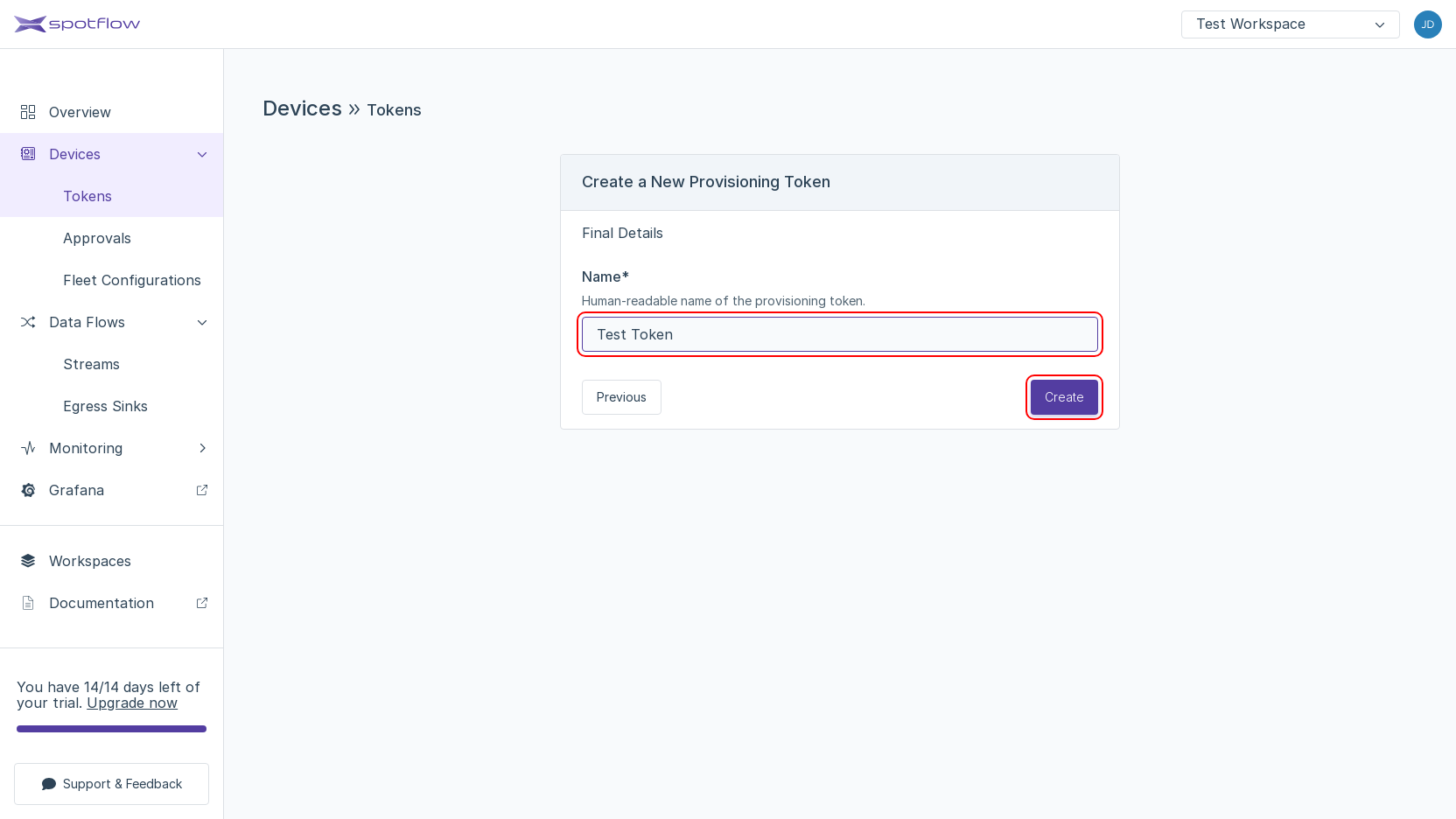1456x819 pixels.
Task: Select Tokens in the sidebar
Action: click(x=112, y=196)
